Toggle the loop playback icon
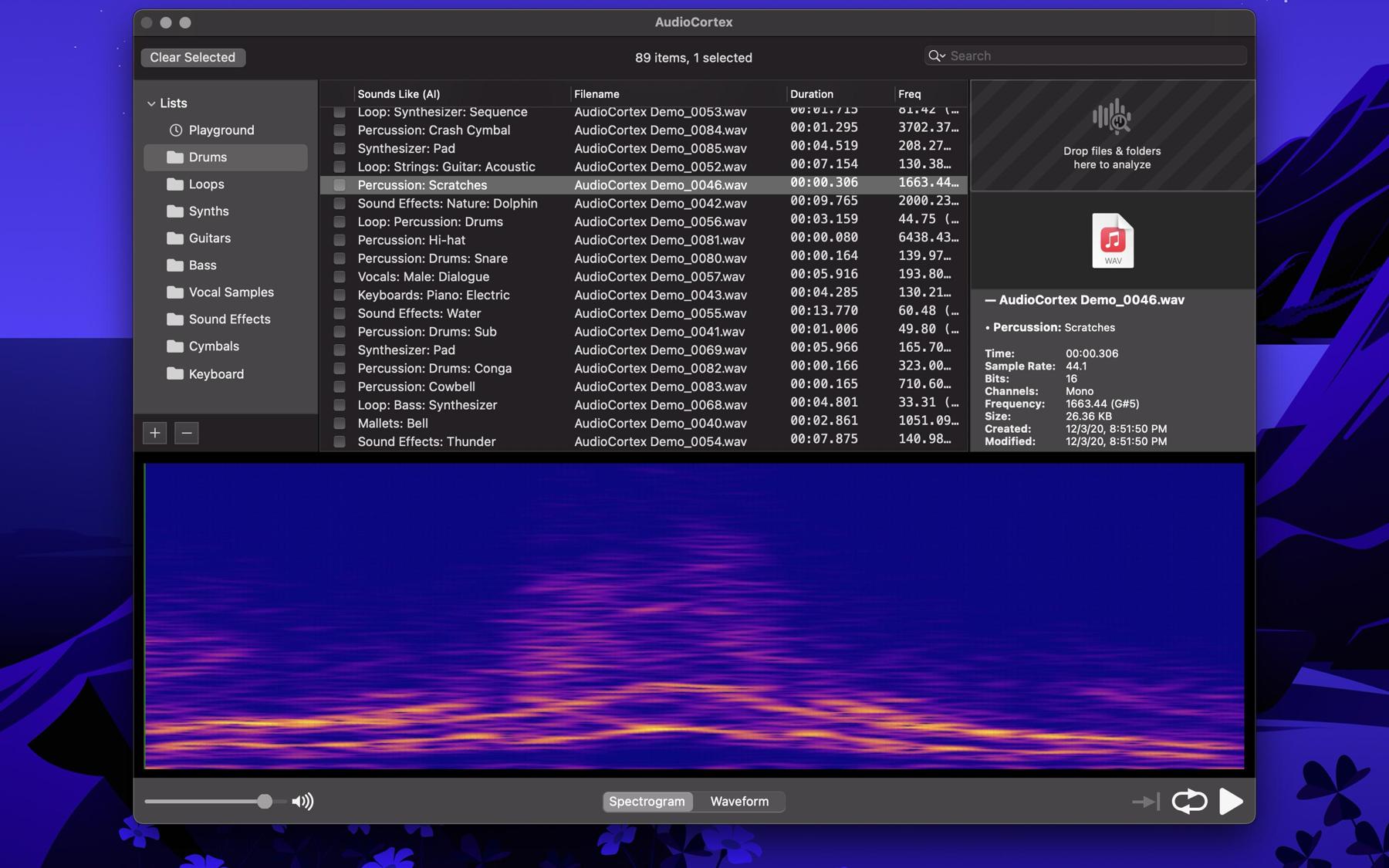 click(x=1189, y=801)
